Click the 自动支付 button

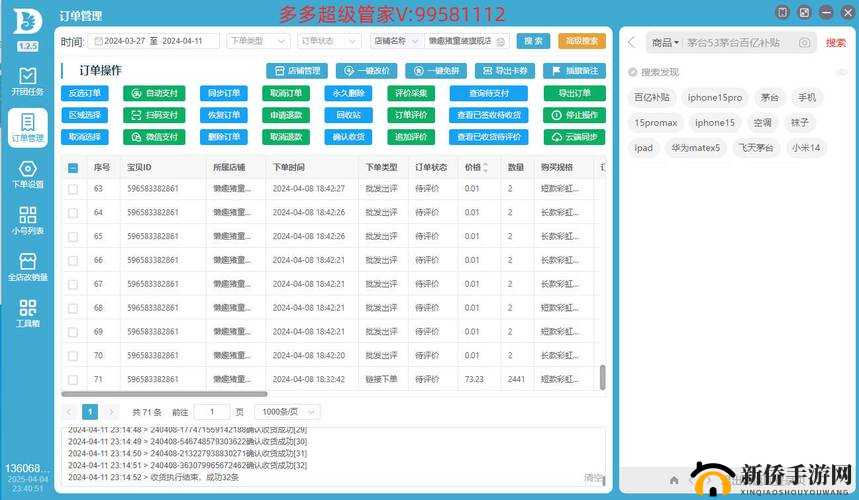click(x=154, y=93)
